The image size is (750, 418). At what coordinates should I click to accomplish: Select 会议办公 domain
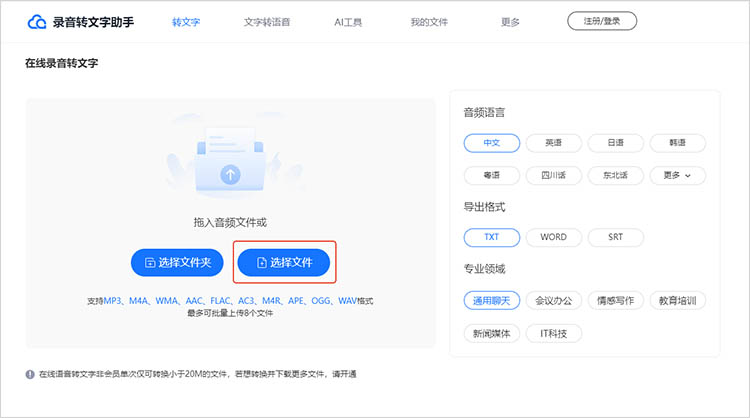pos(553,301)
